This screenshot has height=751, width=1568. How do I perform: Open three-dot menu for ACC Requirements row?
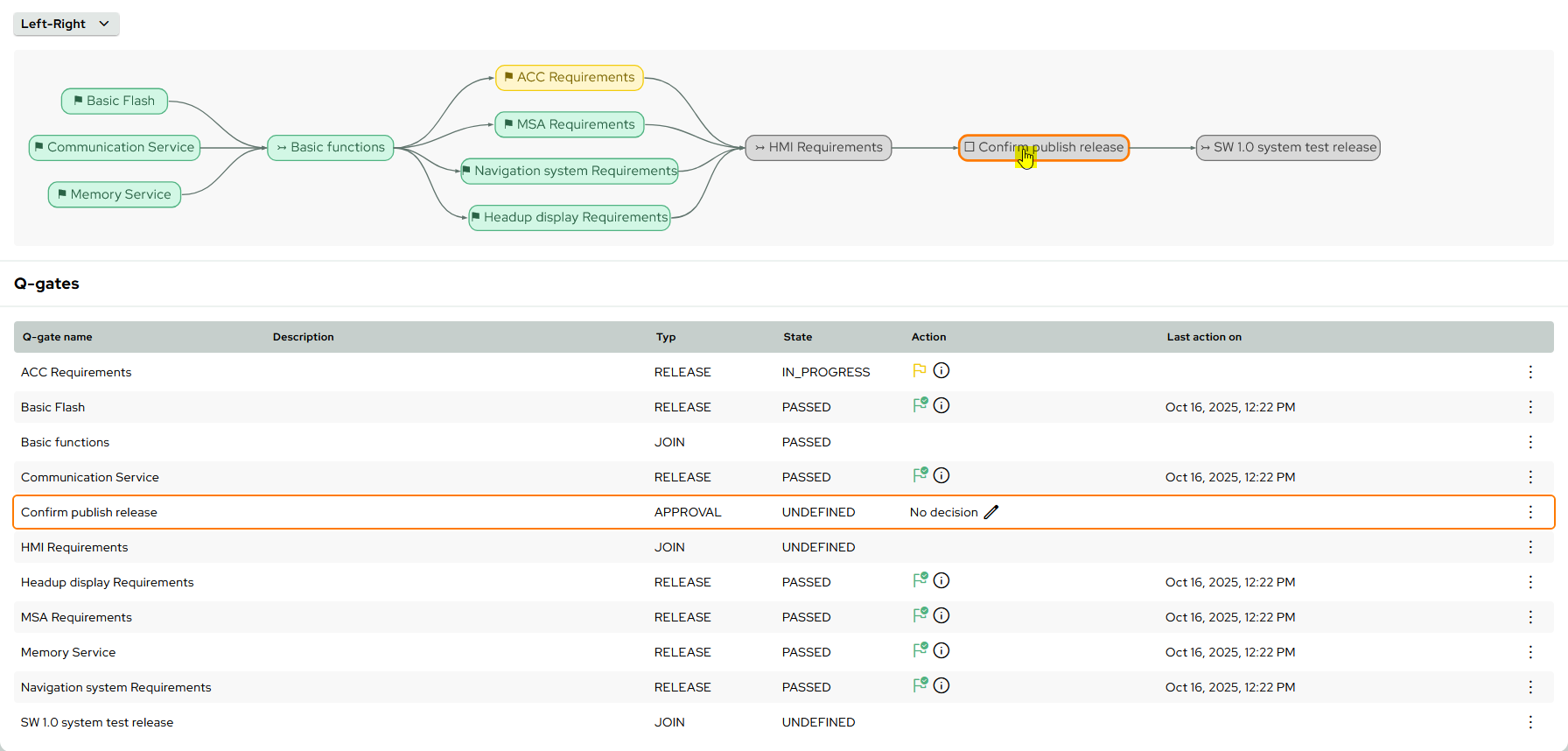pyautogui.click(x=1530, y=372)
